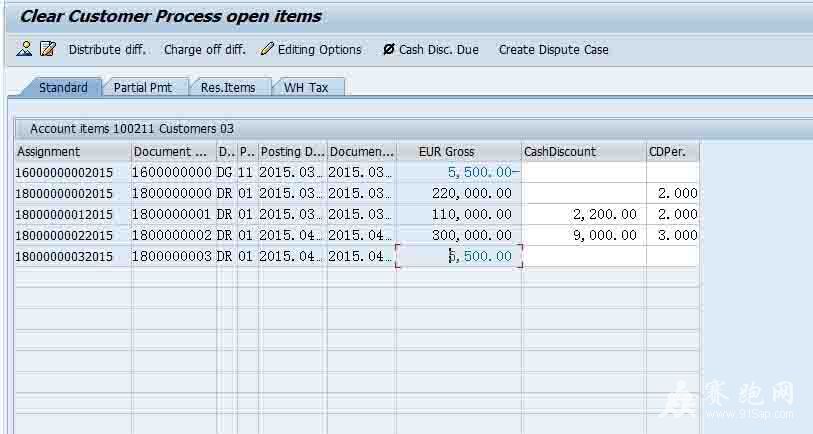This screenshot has height=434, width=813.
Task: Click document number 1800000002
Action: [172, 235]
